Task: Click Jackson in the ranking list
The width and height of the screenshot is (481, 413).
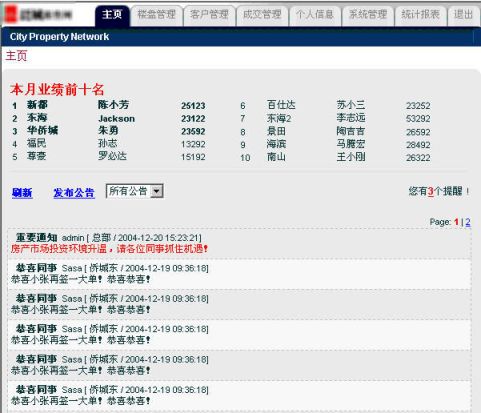Action: click(x=117, y=119)
